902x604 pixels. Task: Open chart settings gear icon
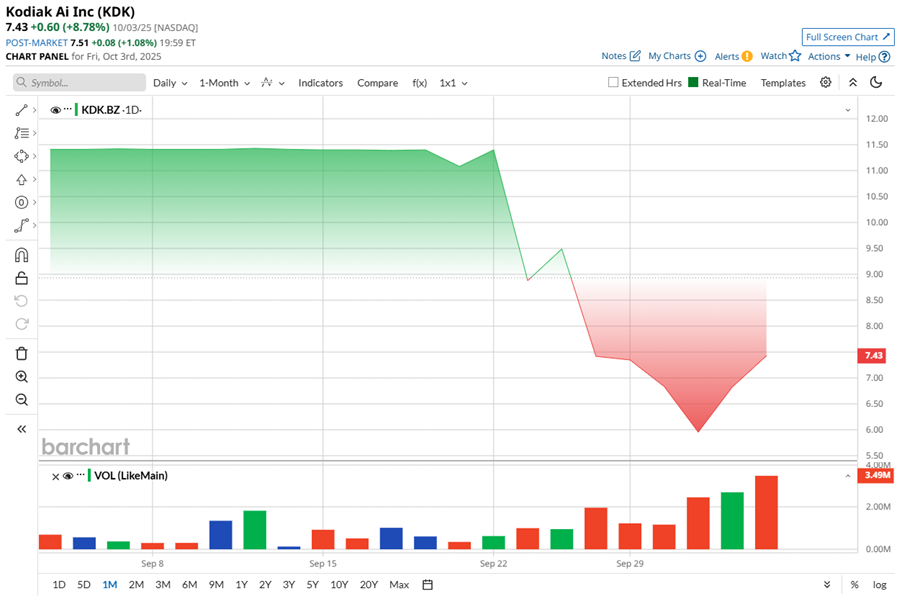[x=825, y=82]
